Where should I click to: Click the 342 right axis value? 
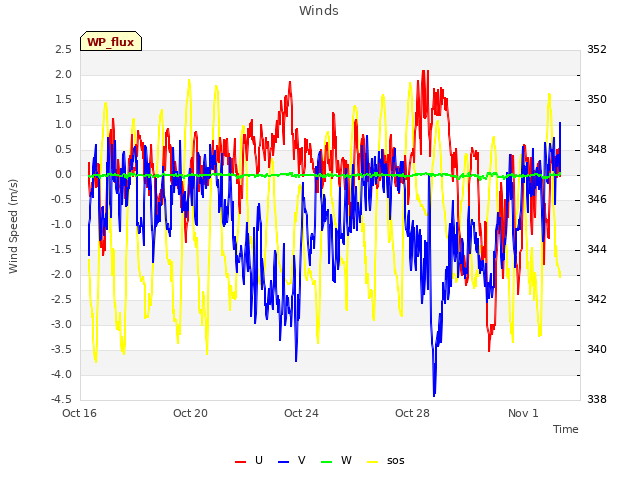(597, 300)
